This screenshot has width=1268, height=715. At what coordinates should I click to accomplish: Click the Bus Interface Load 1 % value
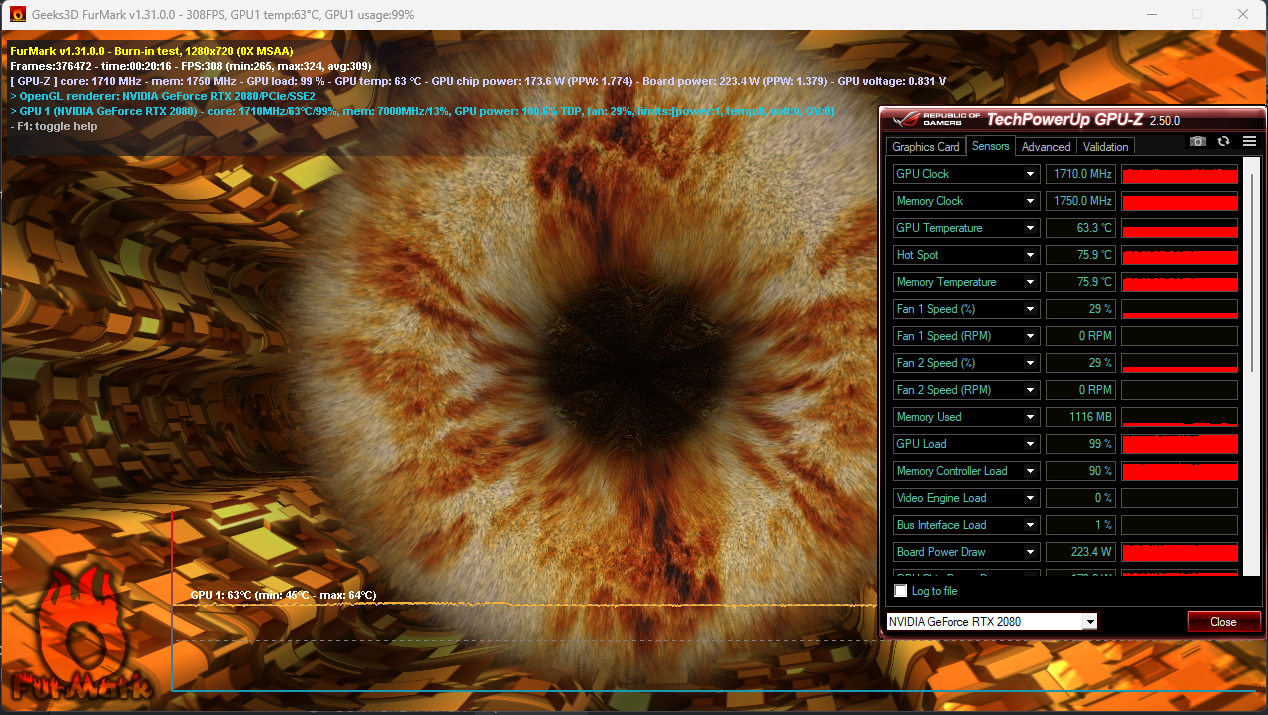click(1080, 525)
